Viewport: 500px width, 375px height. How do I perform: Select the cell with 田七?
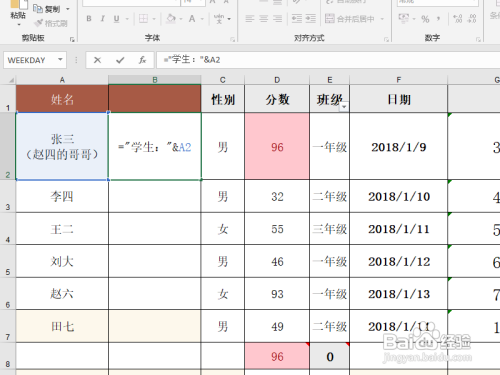click(62, 326)
